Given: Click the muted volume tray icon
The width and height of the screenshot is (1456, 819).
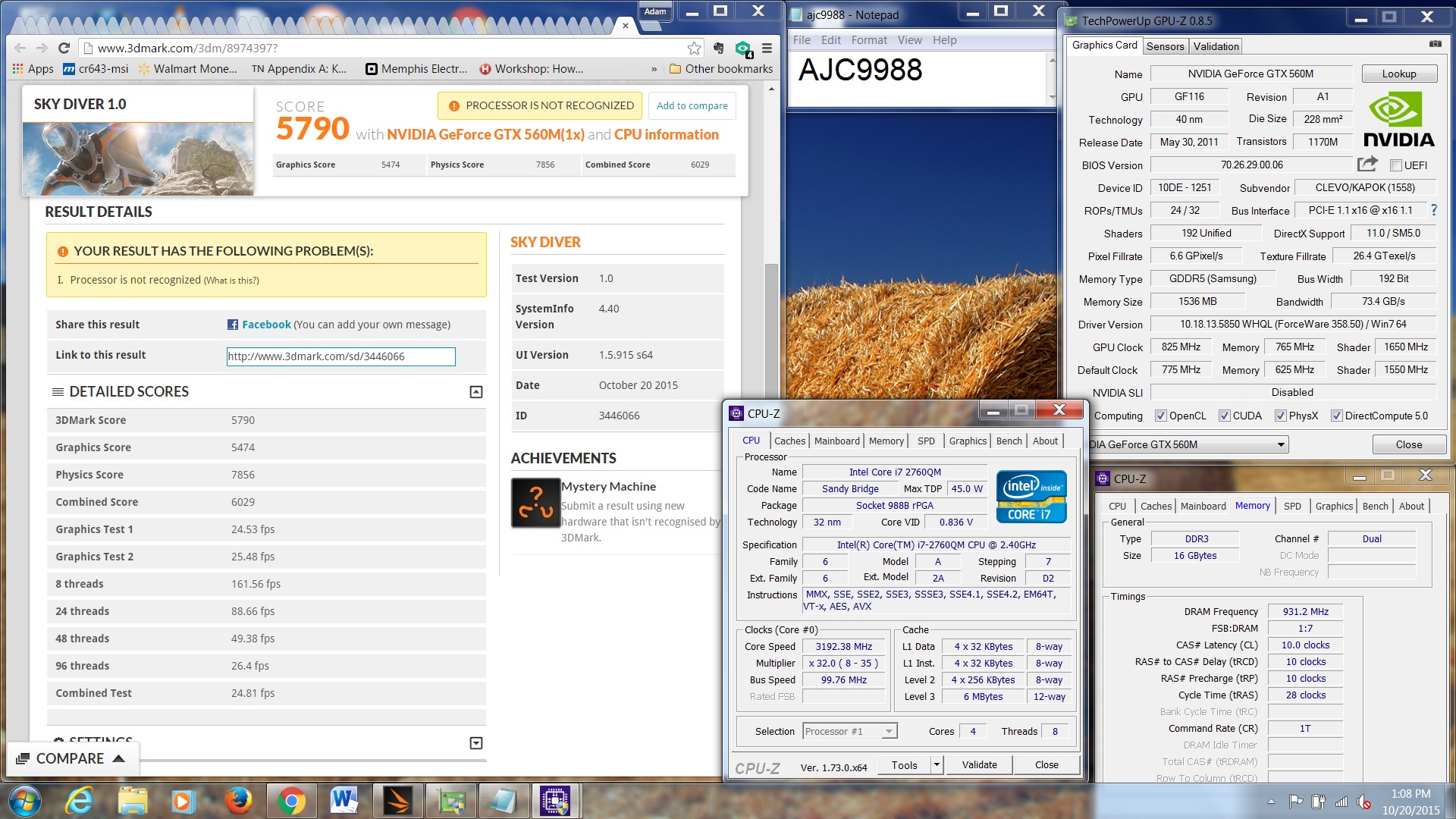Looking at the screenshot, I should 1364,802.
